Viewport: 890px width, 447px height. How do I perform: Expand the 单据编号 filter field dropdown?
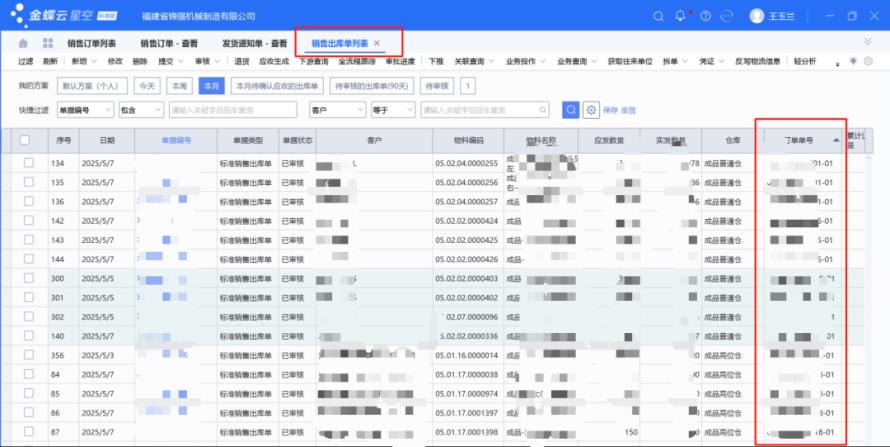coord(85,109)
